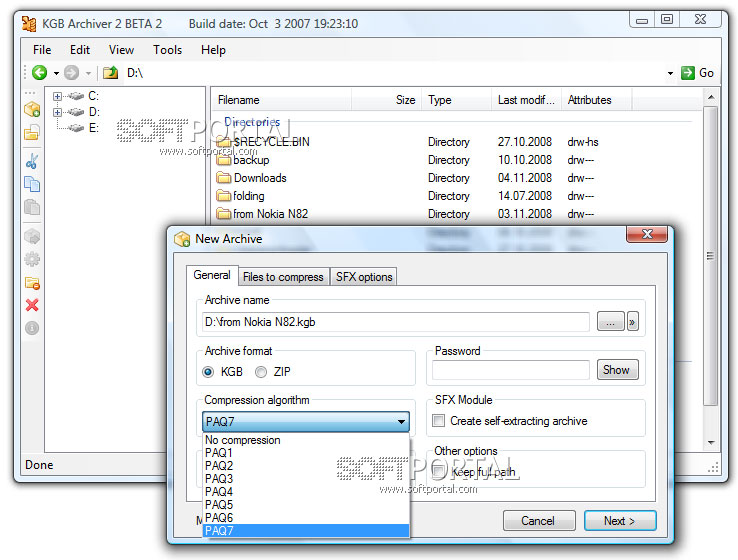Click the file list scrollbar down arrow
This screenshot has height=560, width=738.
711,442
